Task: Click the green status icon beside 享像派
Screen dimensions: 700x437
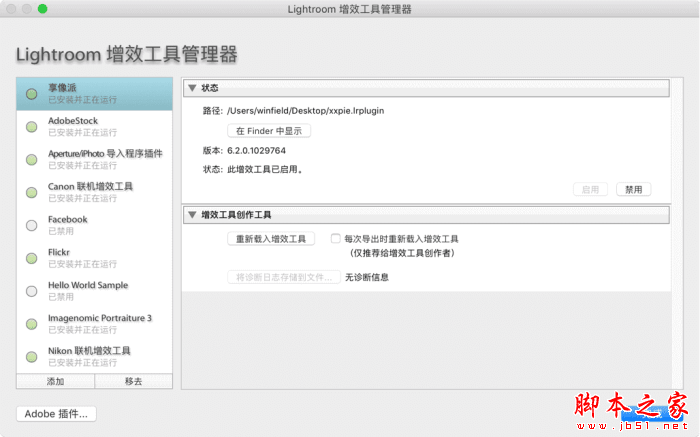Action: pyautogui.click(x=32, y=94)
